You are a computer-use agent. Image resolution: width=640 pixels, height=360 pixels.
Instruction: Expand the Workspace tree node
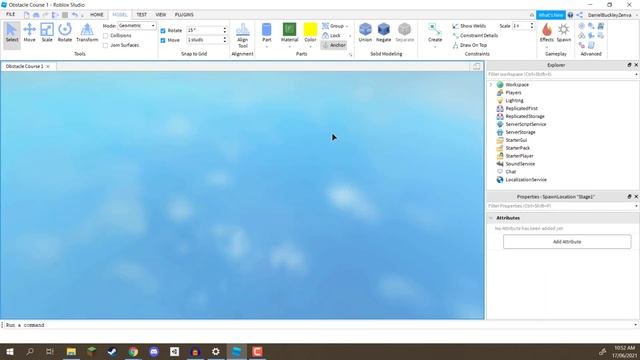[491, 84]
